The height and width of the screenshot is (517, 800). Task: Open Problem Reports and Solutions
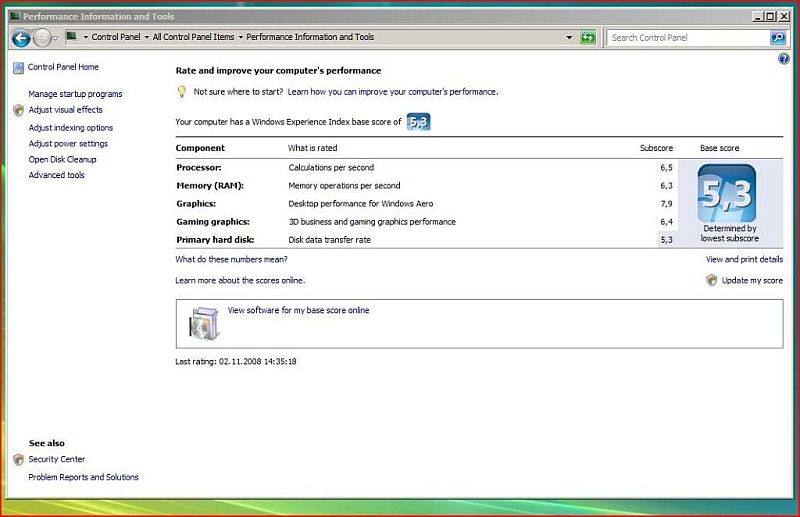tap(84, 477)
